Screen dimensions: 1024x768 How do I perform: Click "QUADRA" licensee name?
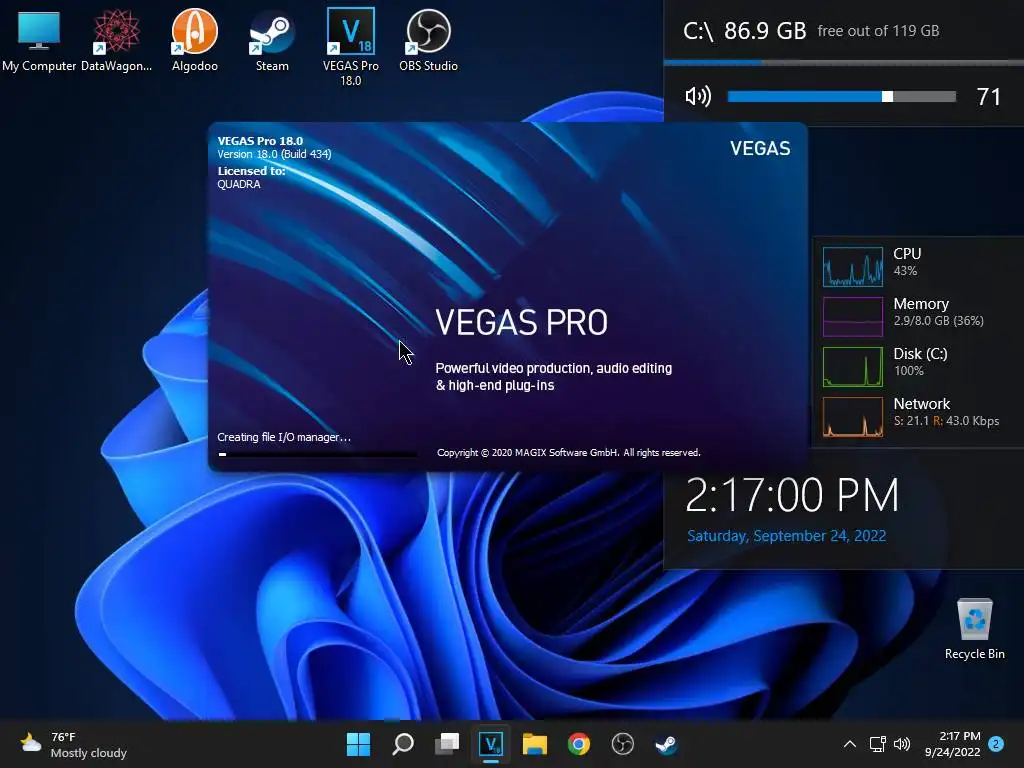pos(239,184)
